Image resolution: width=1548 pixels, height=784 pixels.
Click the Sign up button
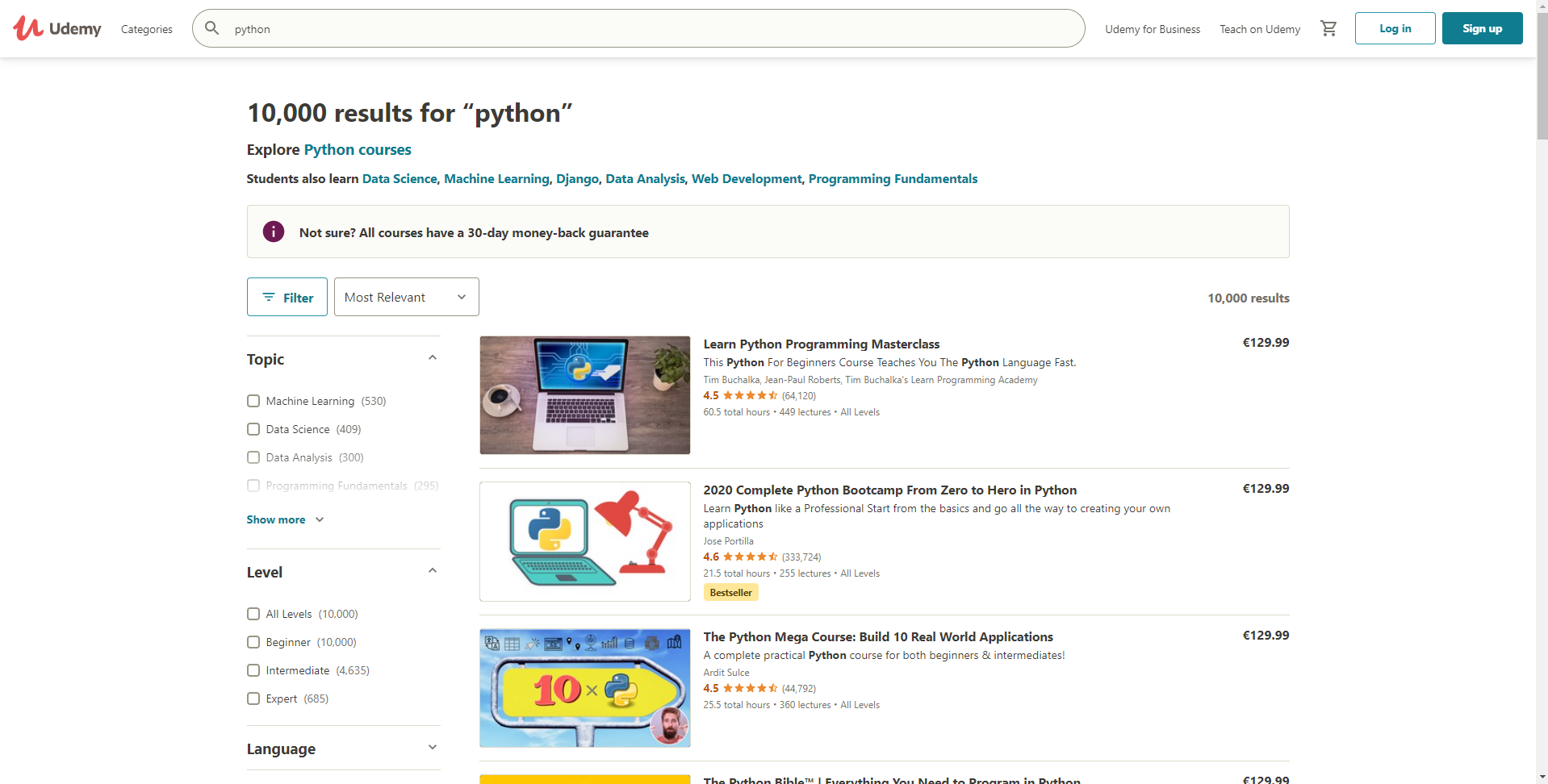1482,28
